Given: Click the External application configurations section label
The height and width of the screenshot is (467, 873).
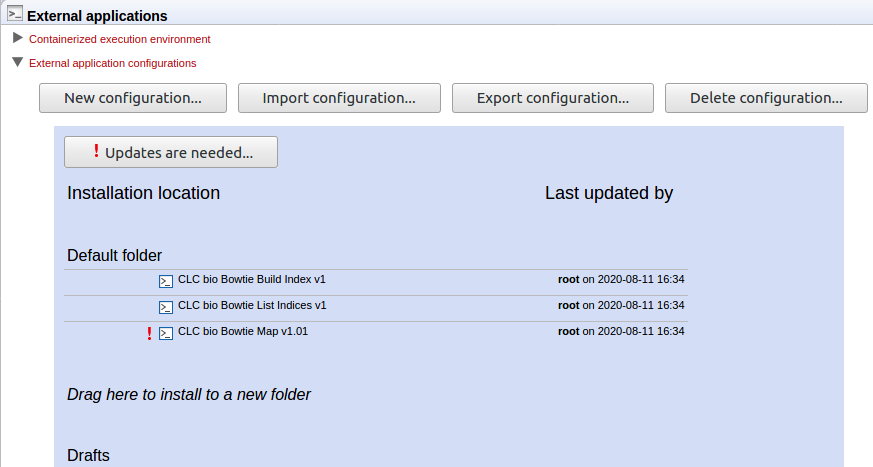Looking at the screenshot, I should point(113,63).
